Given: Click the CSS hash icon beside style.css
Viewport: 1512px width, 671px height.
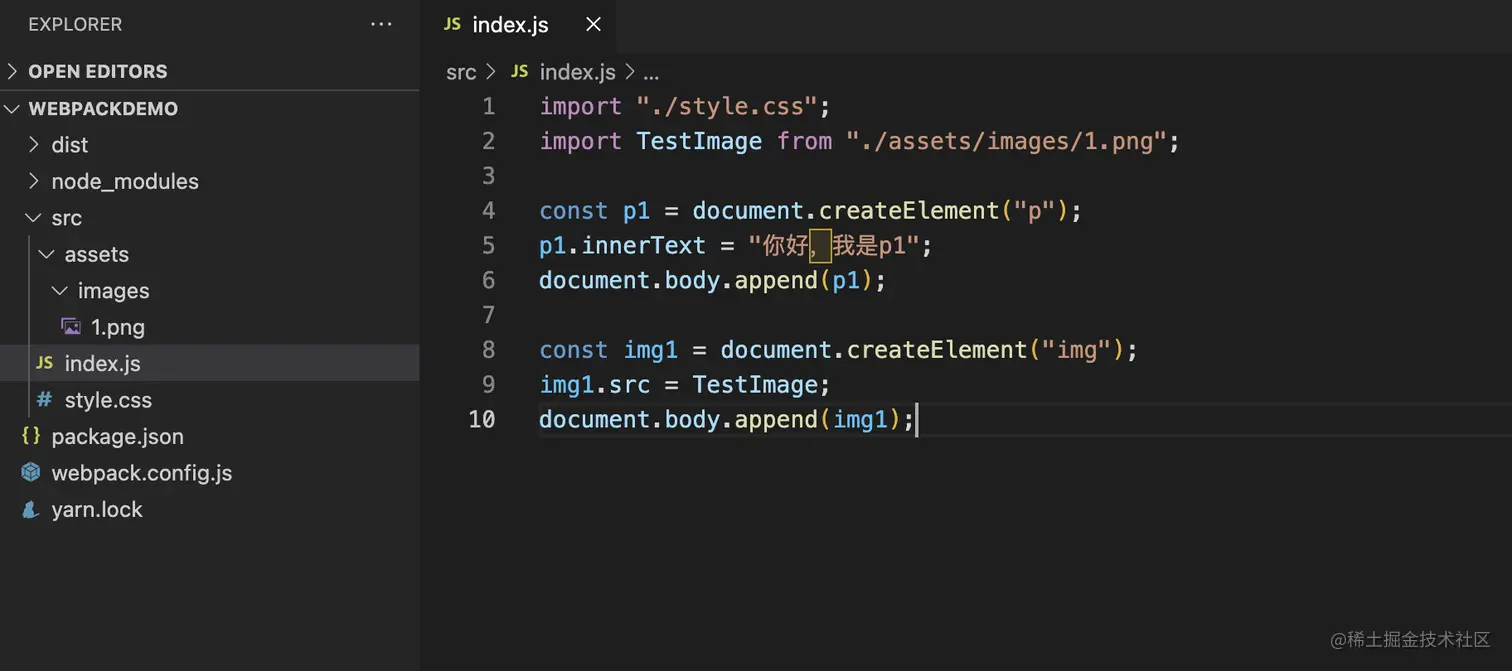Looking at the screenshot, I should 44,400.
